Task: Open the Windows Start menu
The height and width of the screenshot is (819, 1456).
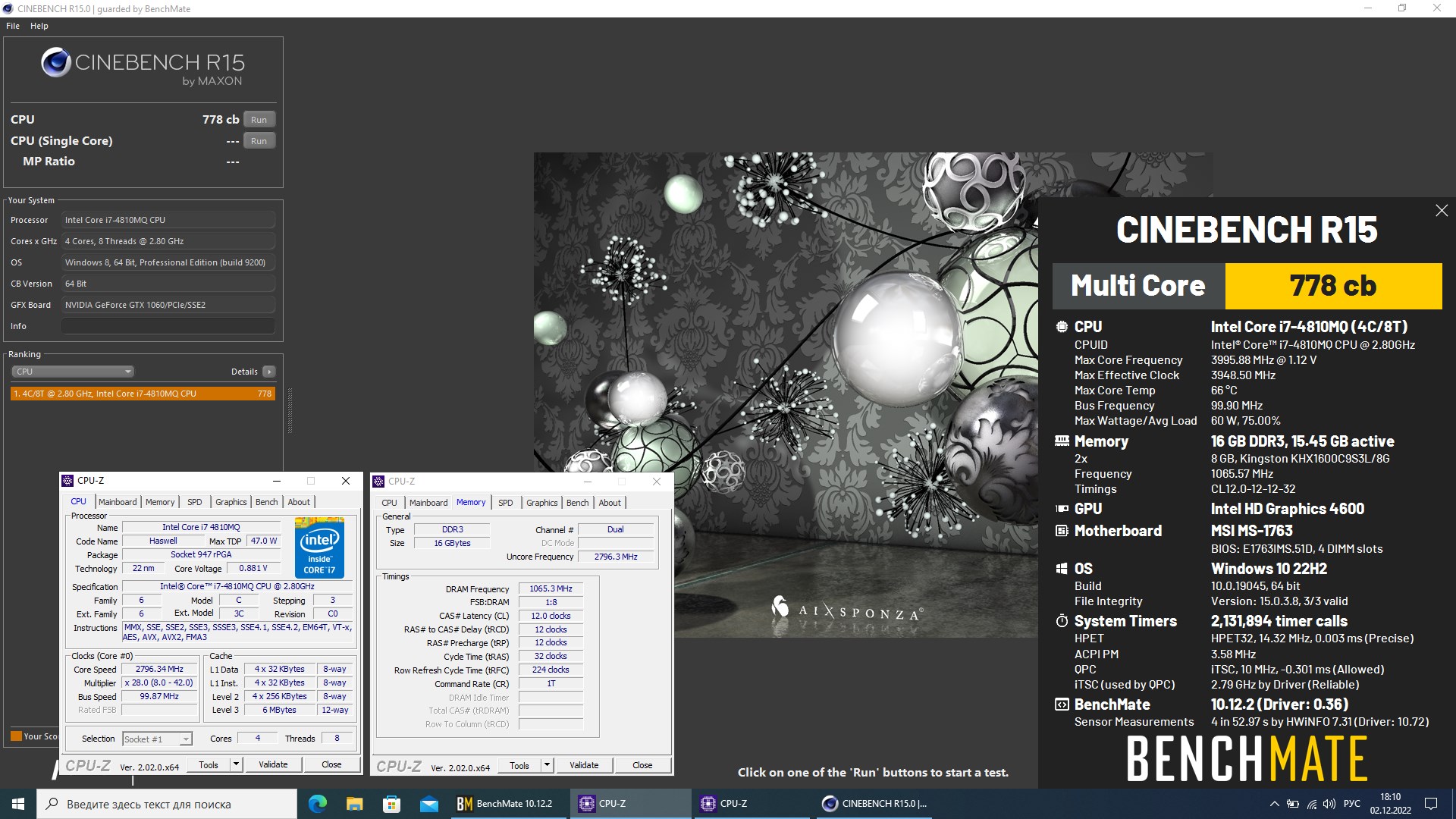Action: tap(18, 804)
